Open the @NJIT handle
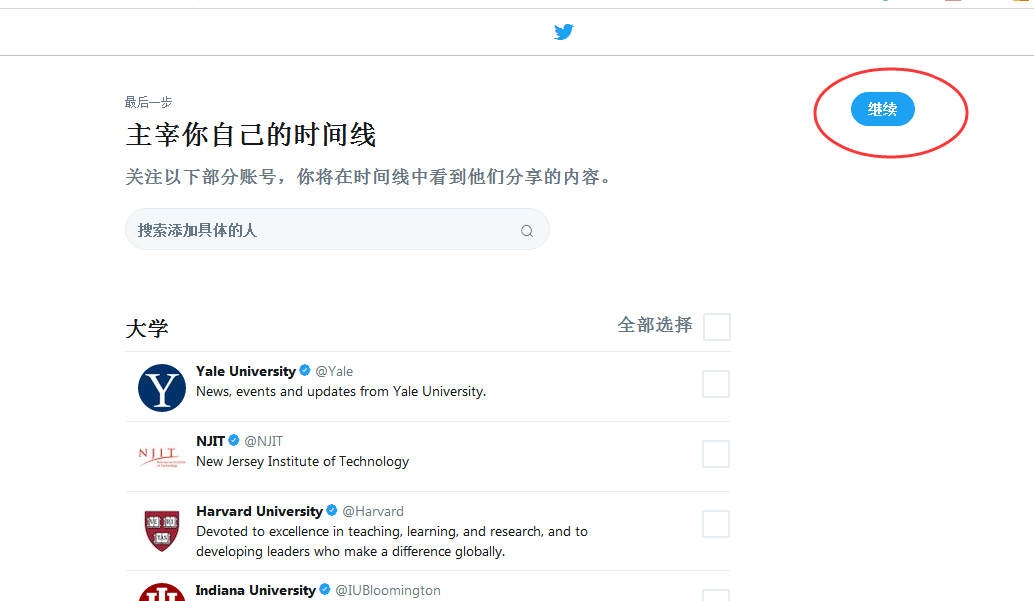The image size is (1034, 601). coord(264,441)
